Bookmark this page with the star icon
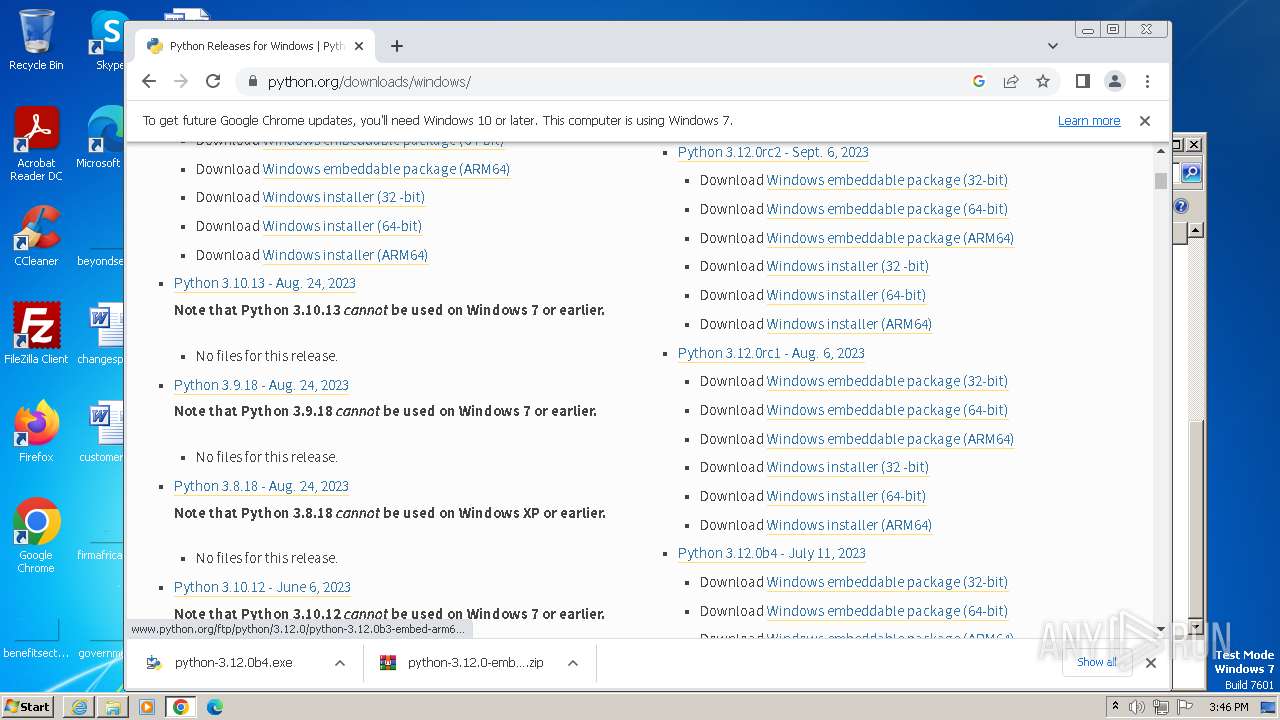 tap(1043, 82)
